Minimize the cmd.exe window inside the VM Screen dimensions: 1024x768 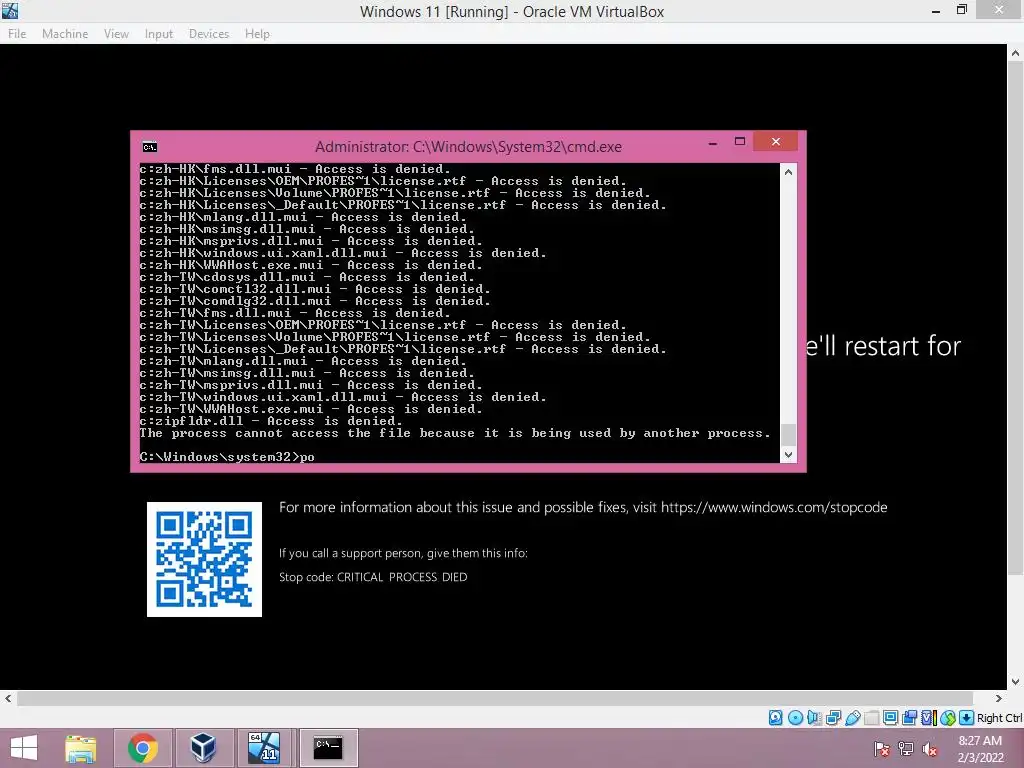coord(713,142)
